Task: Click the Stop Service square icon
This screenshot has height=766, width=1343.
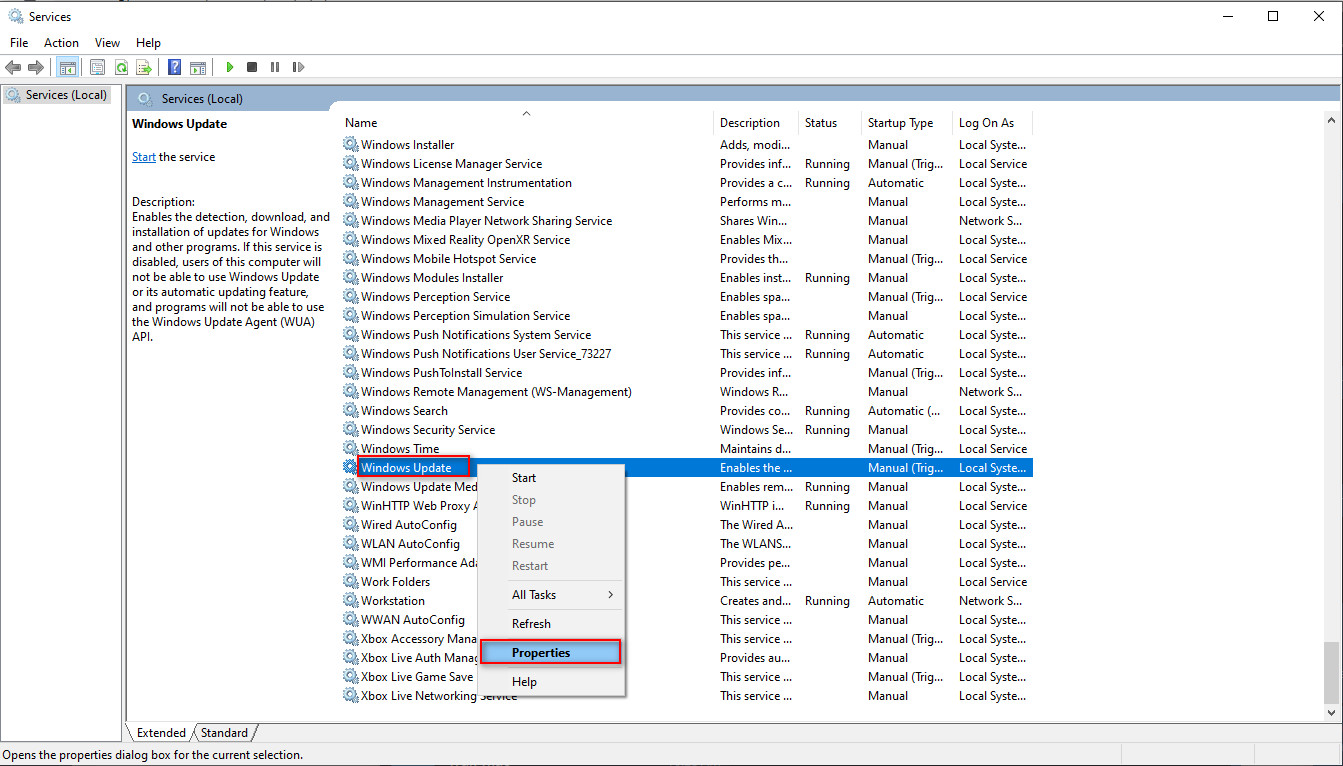Action: point(252,67)
